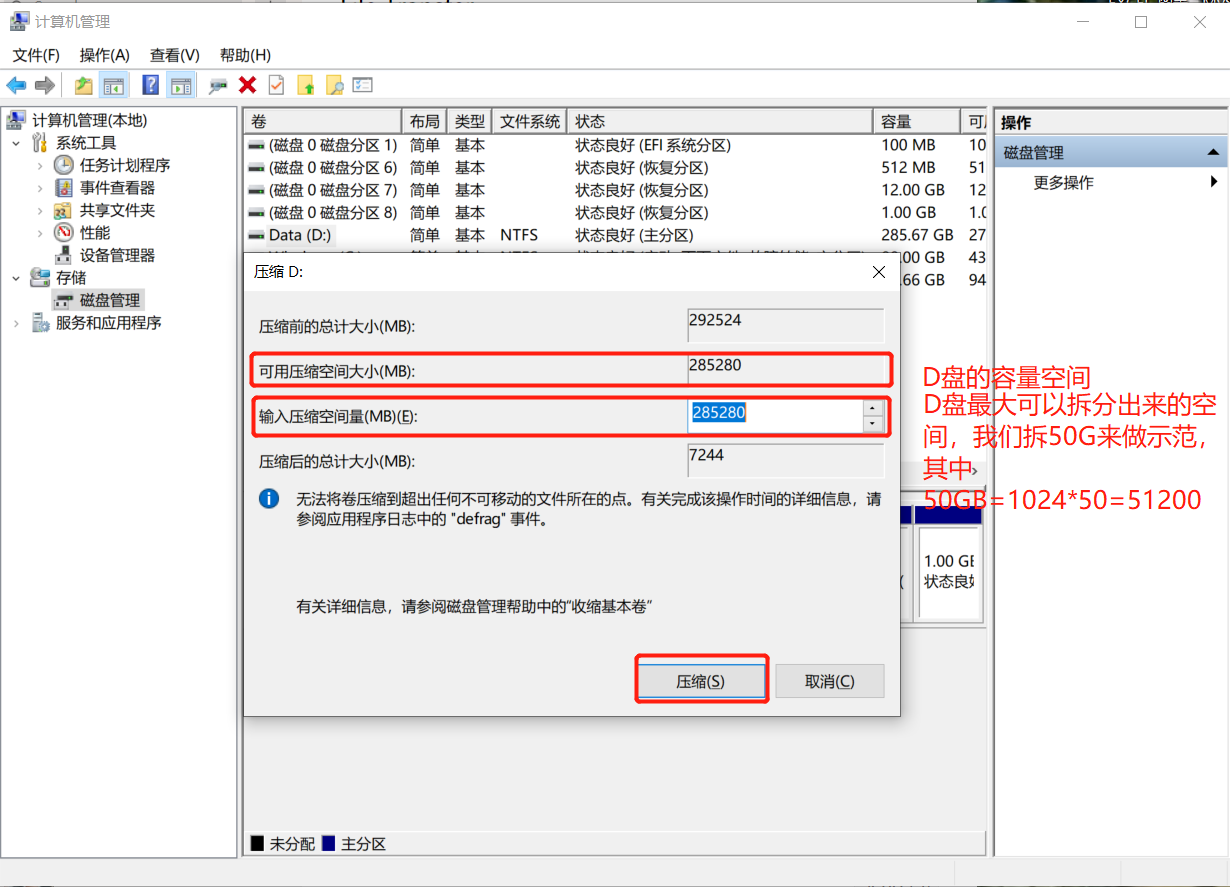The width and height of the screenshot is (1230, 887).
Task: Click the page-with-checkmark properties toolbar icon
Action: [x=276, y=86]
